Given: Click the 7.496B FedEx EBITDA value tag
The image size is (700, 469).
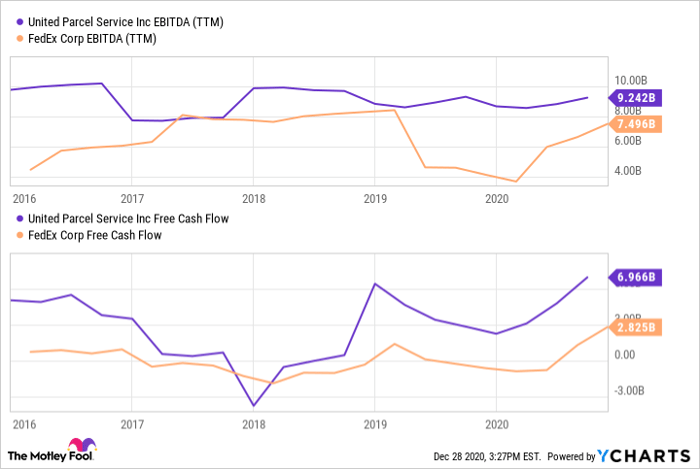Looking at the screenshot, I should click(x=636, y=123).
